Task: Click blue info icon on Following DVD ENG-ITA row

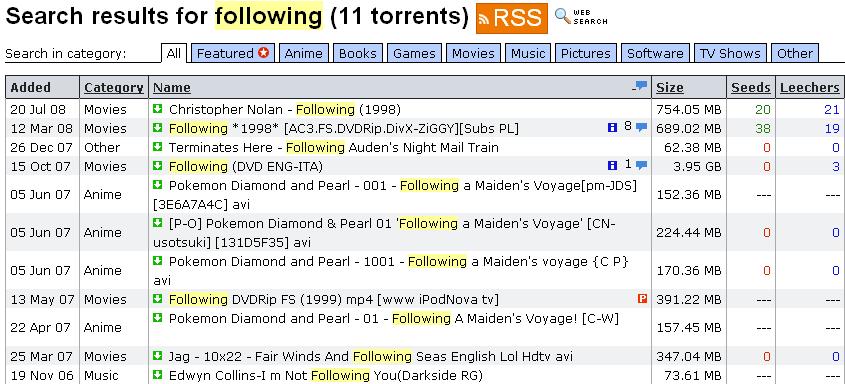Action: coord(612,165)
